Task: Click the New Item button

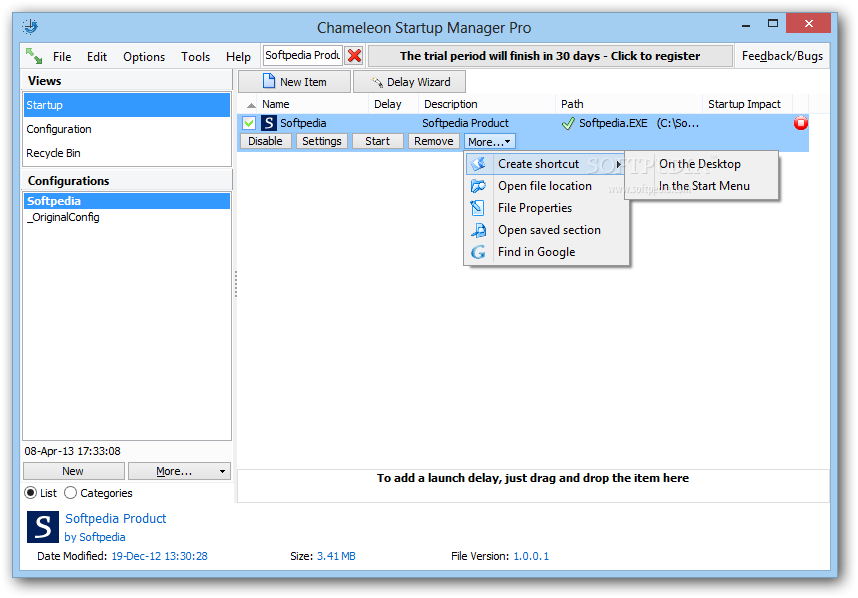Action: pyautogui.click(x=294, y=82)
